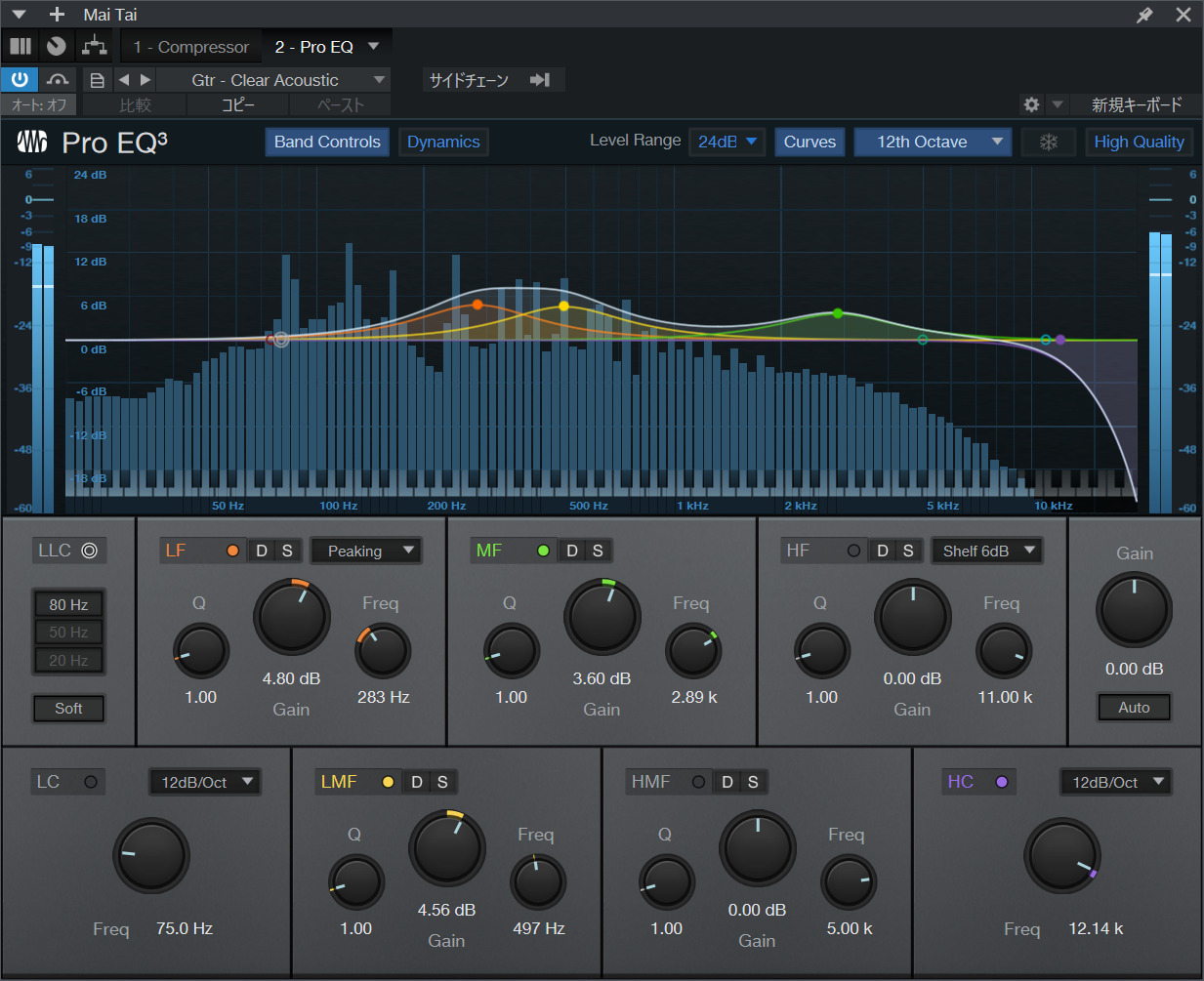Click the LF Freq knob at 283 Hz
The image size is (1204, 981).
[x=383, y=651]
